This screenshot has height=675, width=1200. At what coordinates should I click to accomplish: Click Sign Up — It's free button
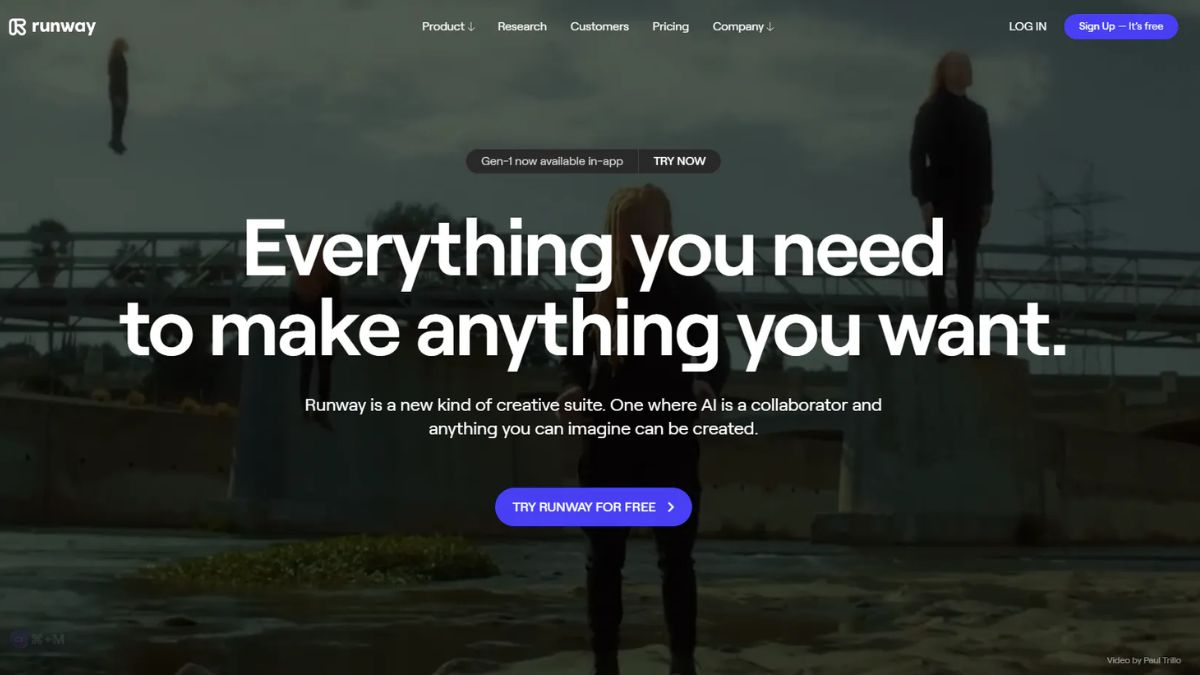point(1121,27)
